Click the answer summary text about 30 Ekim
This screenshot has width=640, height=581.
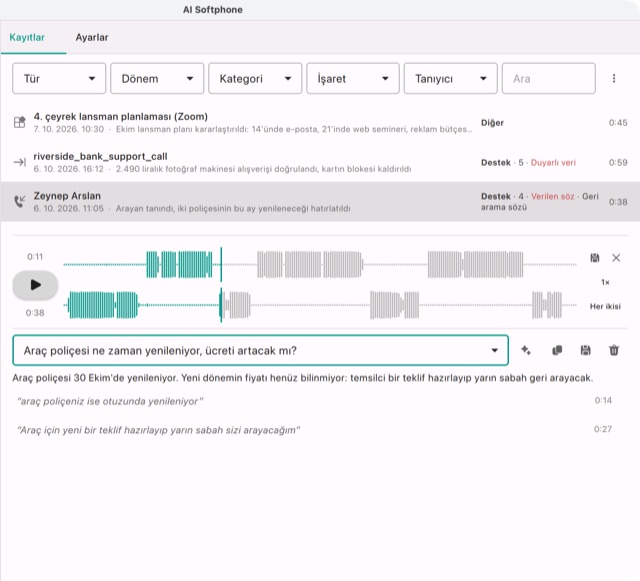tap(302, 378)
